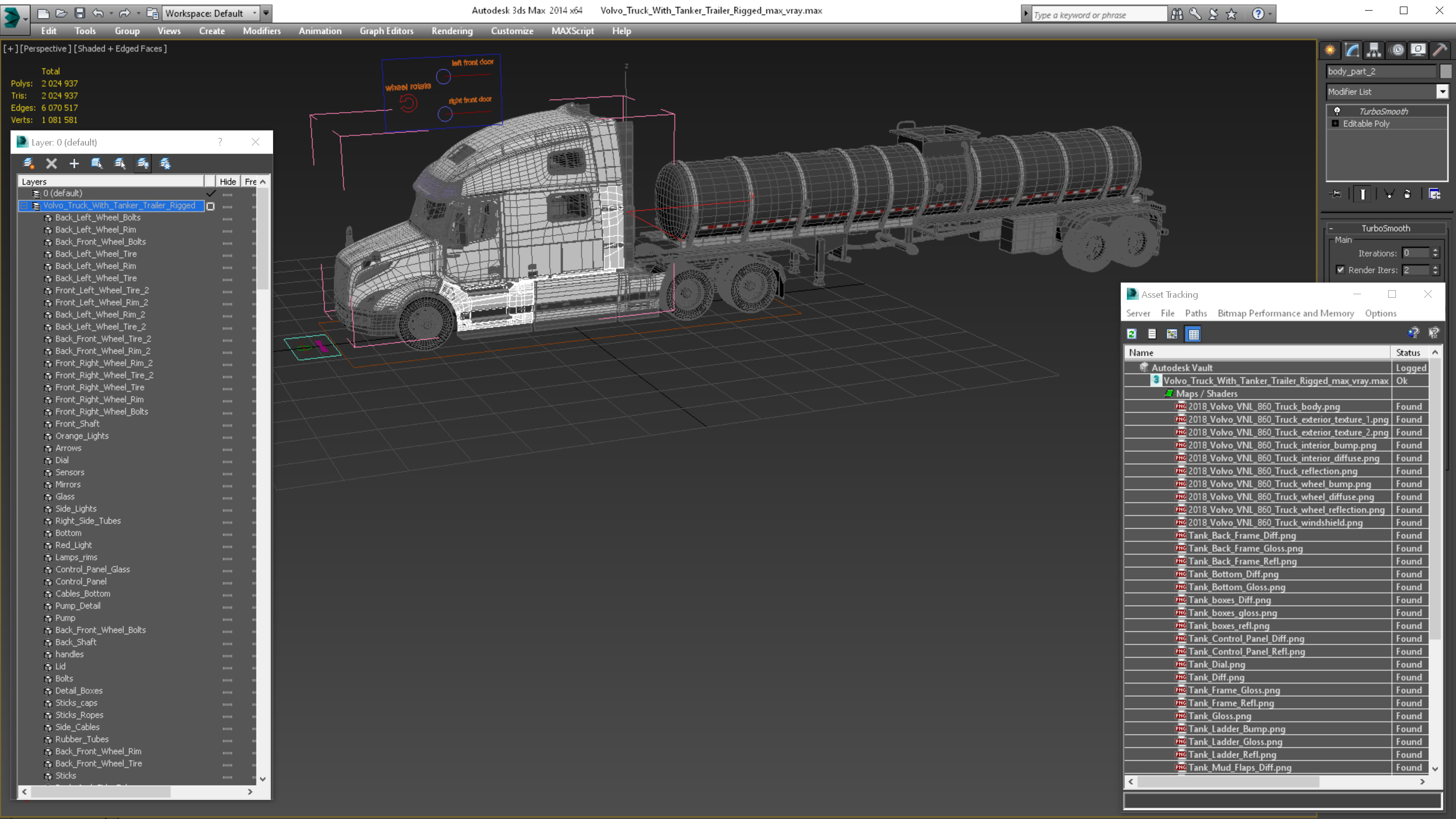Toggle current layer checkmark for 0 (default)
Viewport: 1456px width, 819px height.
click(211, 193)
